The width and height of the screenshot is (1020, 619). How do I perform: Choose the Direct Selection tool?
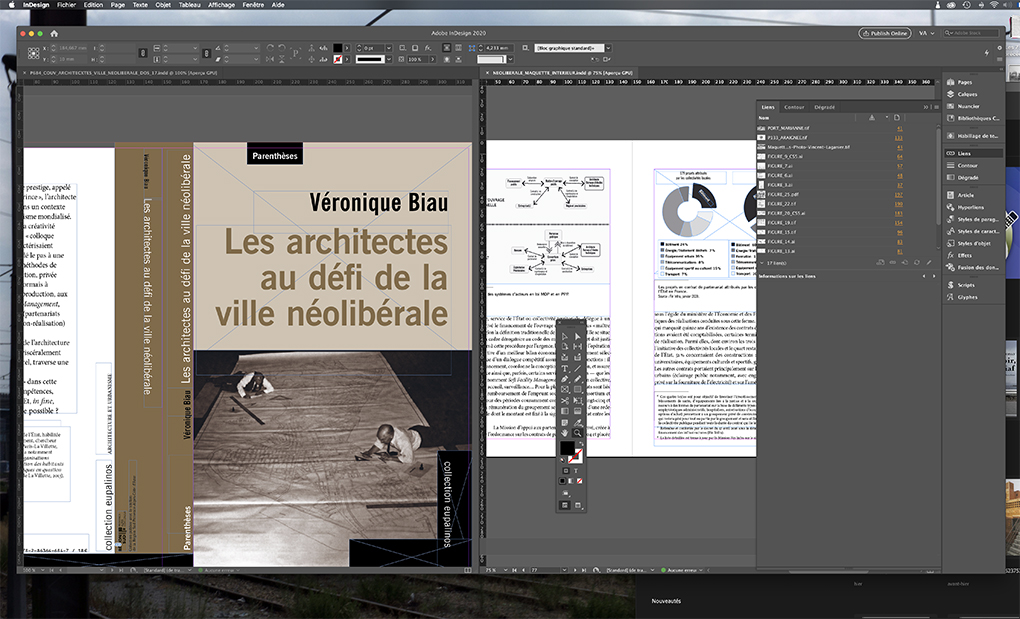[578, 336]
